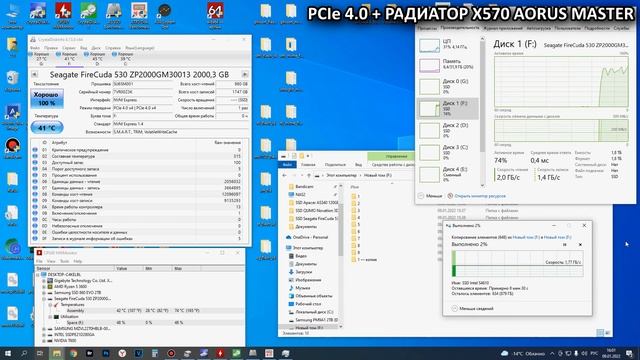Open the File menu in HWMonitor

coord(40,261)
